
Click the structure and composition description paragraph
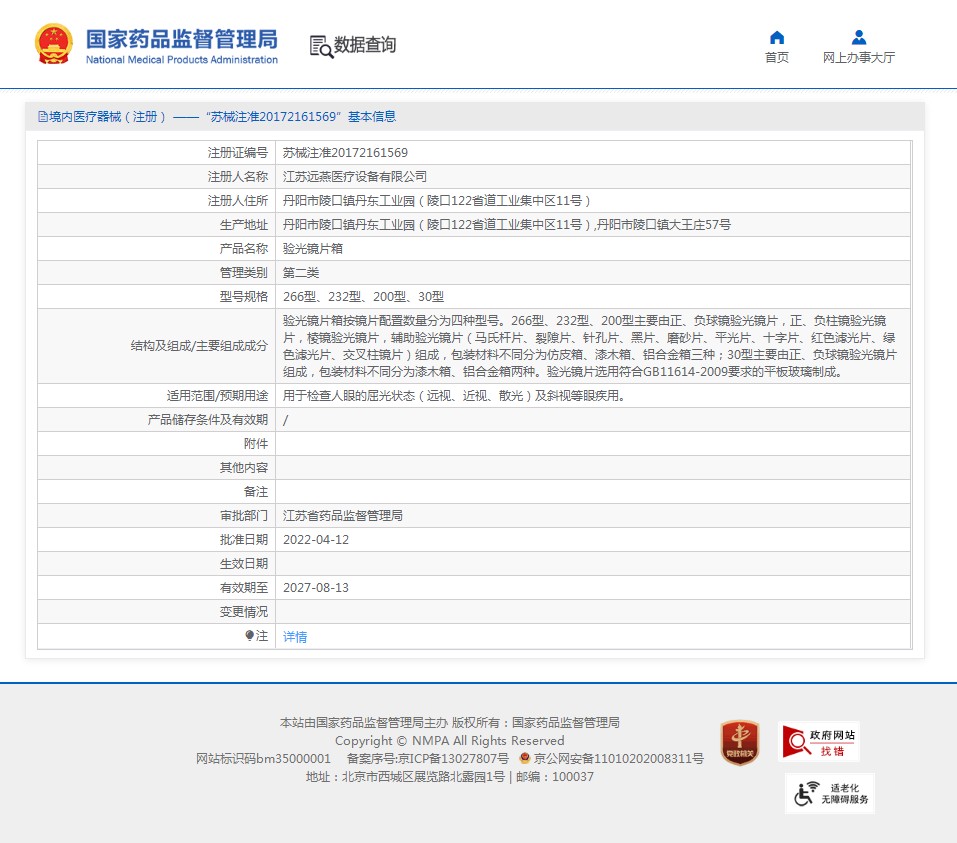click(x=590, y=346)
